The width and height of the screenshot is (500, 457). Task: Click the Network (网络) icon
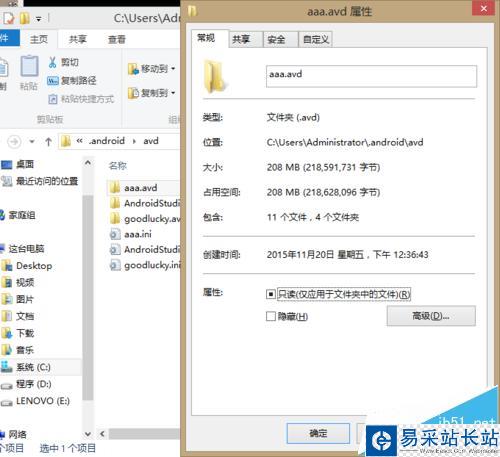tap(3, 434)
